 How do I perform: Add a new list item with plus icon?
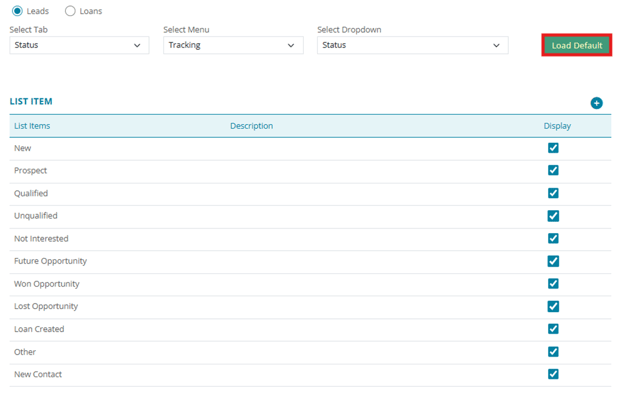(596, 103)
